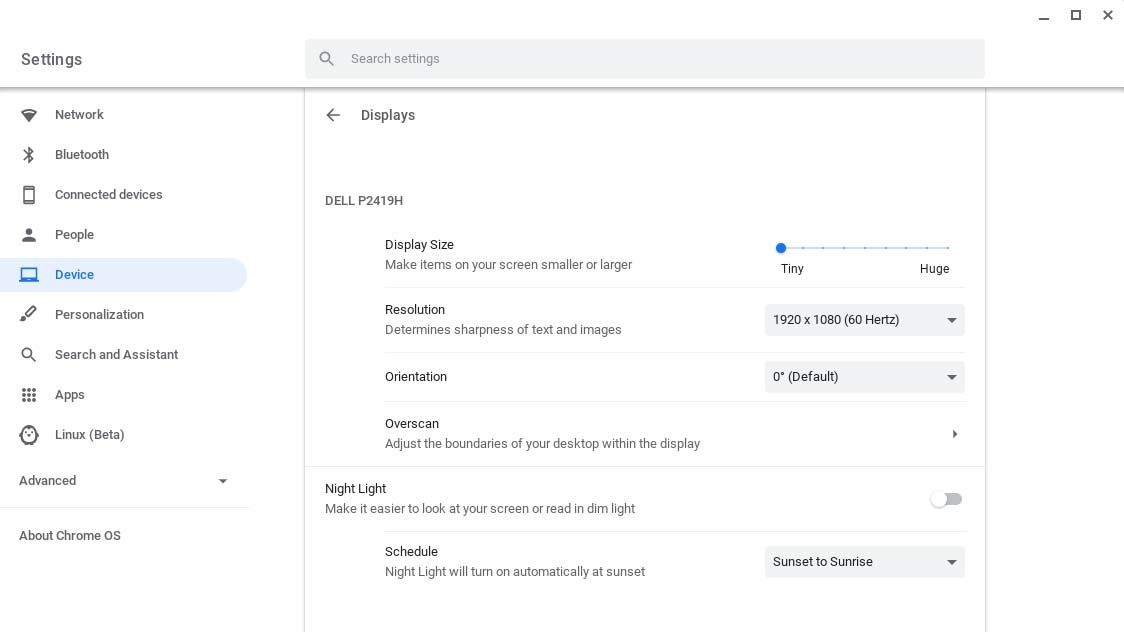Open Overscan settings via the arrow

coord(954,433)
